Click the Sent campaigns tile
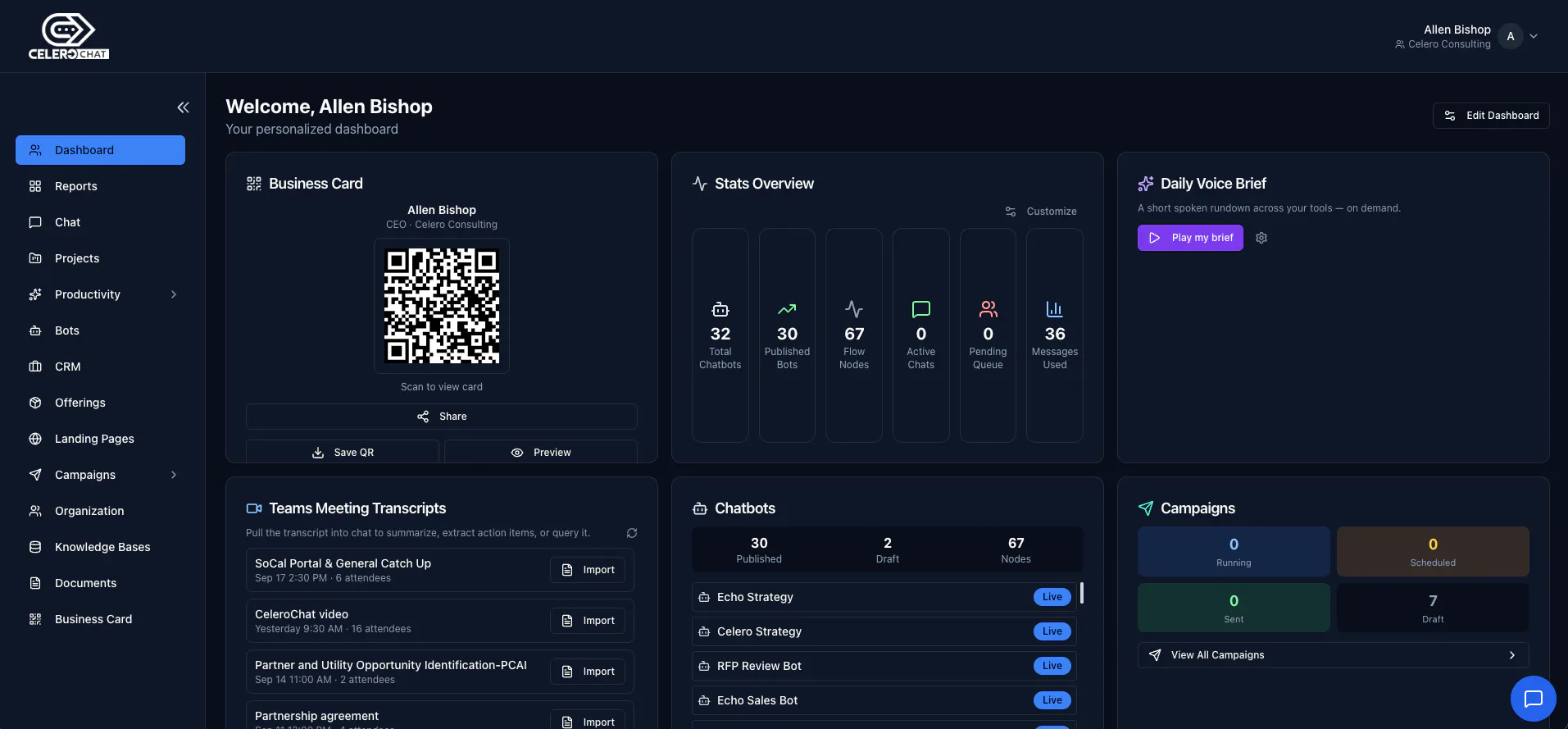 click(x=1234, y=608)
